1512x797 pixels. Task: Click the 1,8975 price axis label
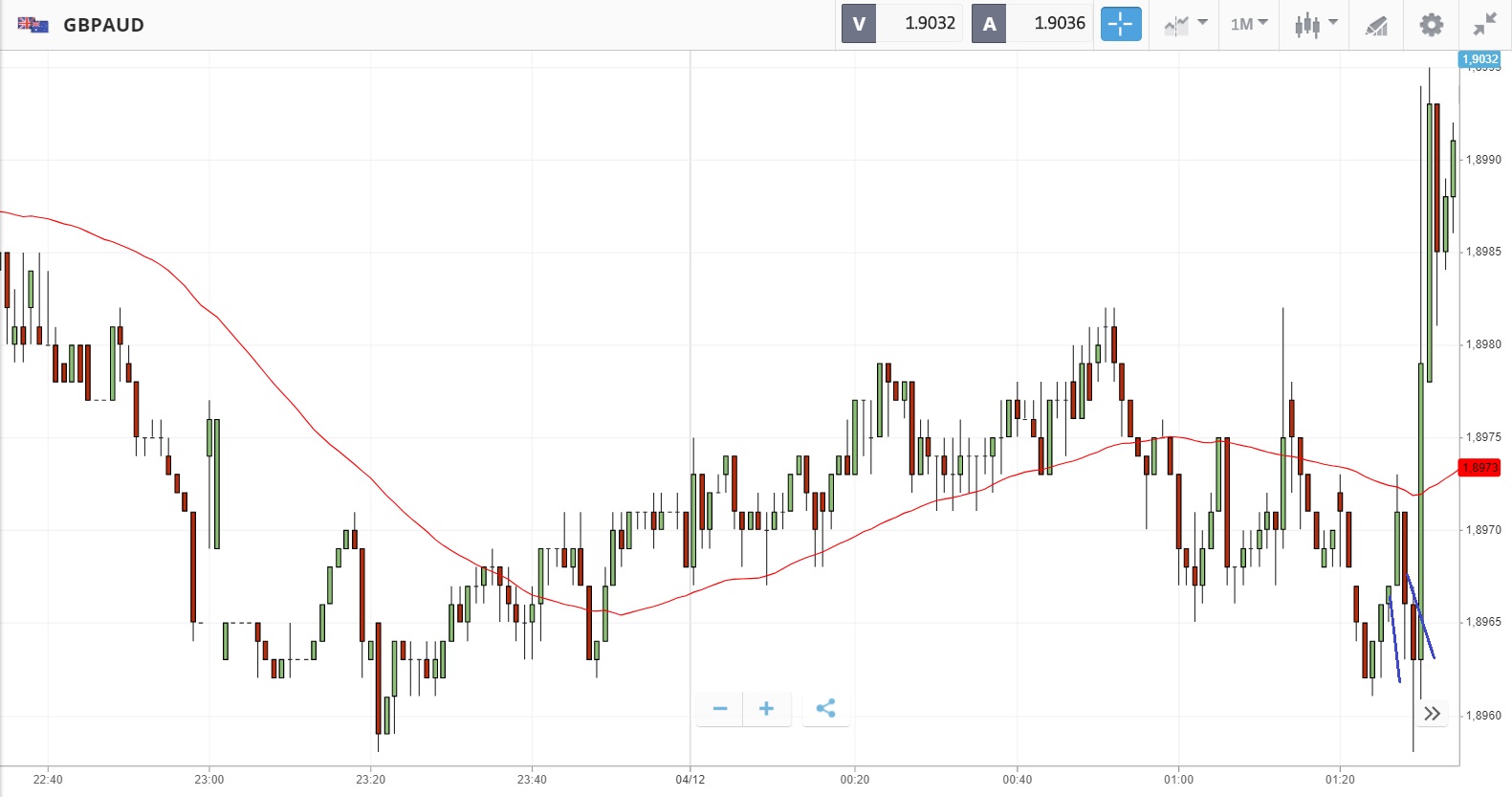point(1483,437)
